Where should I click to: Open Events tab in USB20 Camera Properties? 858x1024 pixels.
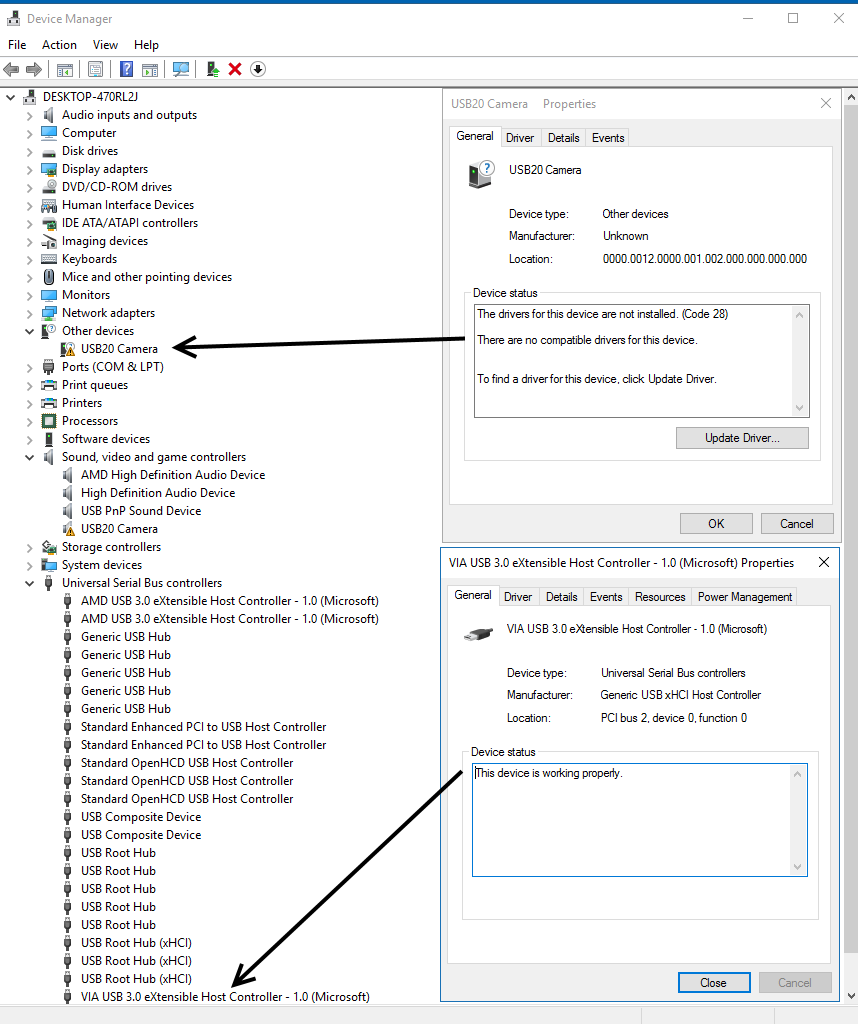(608, 138)
